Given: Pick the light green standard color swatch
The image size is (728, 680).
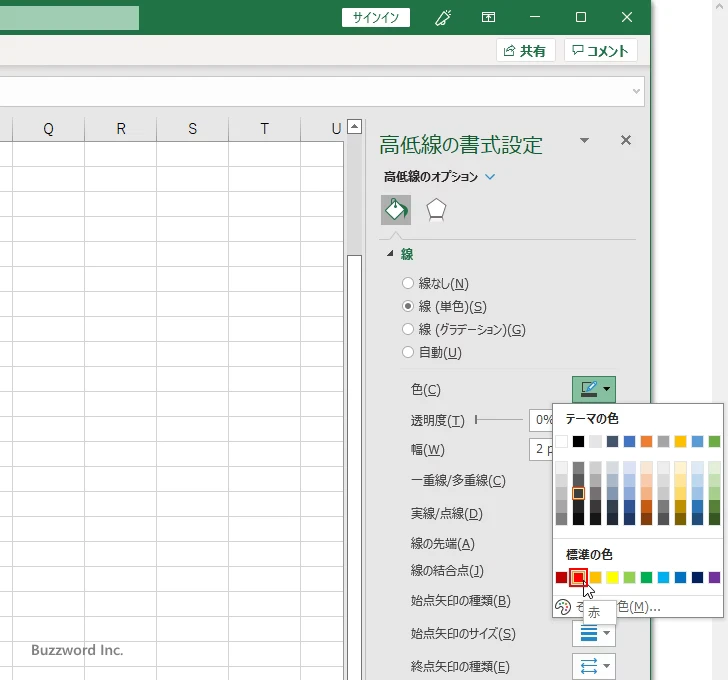Looking at the screenshot, I should click(630, 577).
